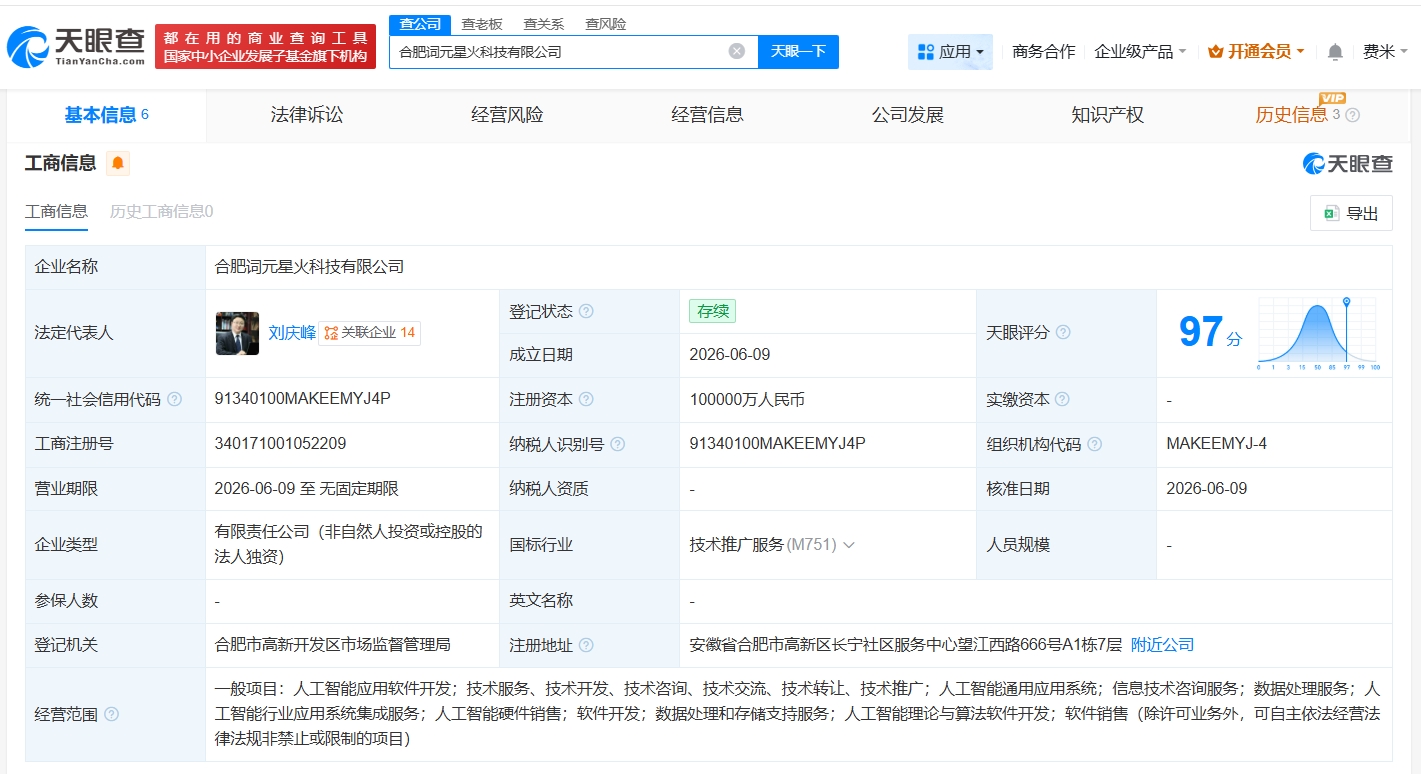
Task: Click the registered address text
Action: [x=906, y=645]
